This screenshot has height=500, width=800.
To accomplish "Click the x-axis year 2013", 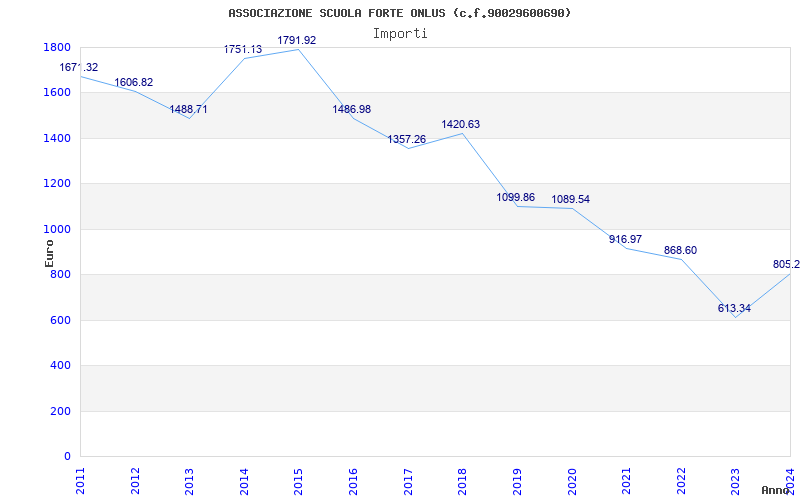I will point(189,481).
